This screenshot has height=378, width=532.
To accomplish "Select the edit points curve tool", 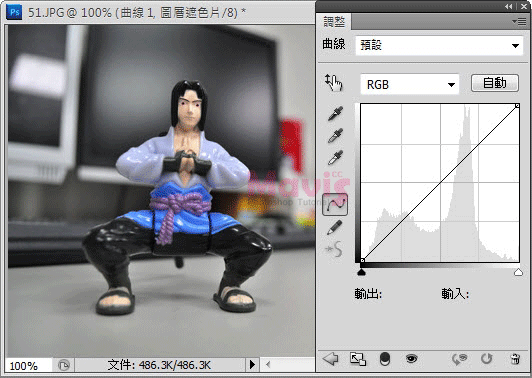I will point(335,204).
